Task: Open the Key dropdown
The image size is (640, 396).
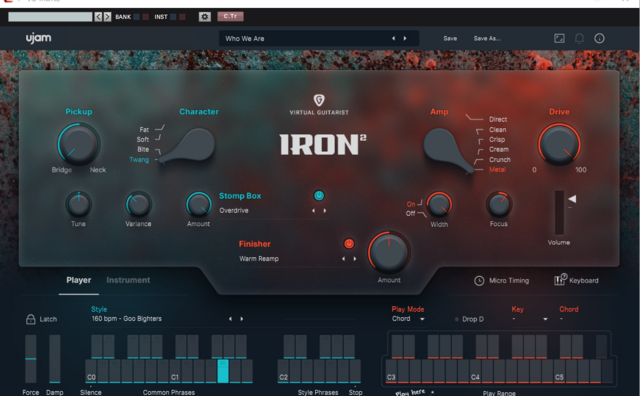Action: [530, 319]
